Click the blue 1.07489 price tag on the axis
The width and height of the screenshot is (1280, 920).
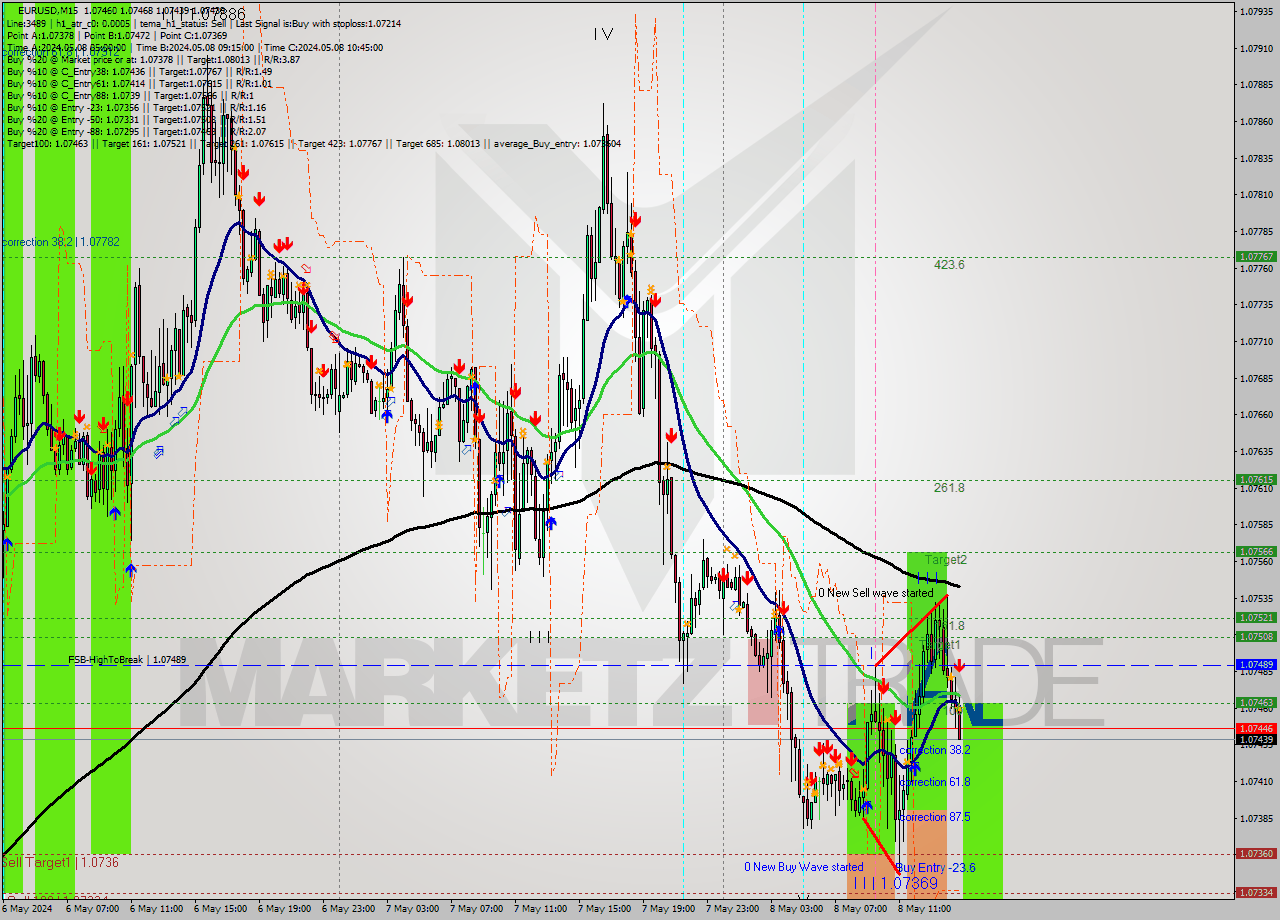tap(1257, 663)
